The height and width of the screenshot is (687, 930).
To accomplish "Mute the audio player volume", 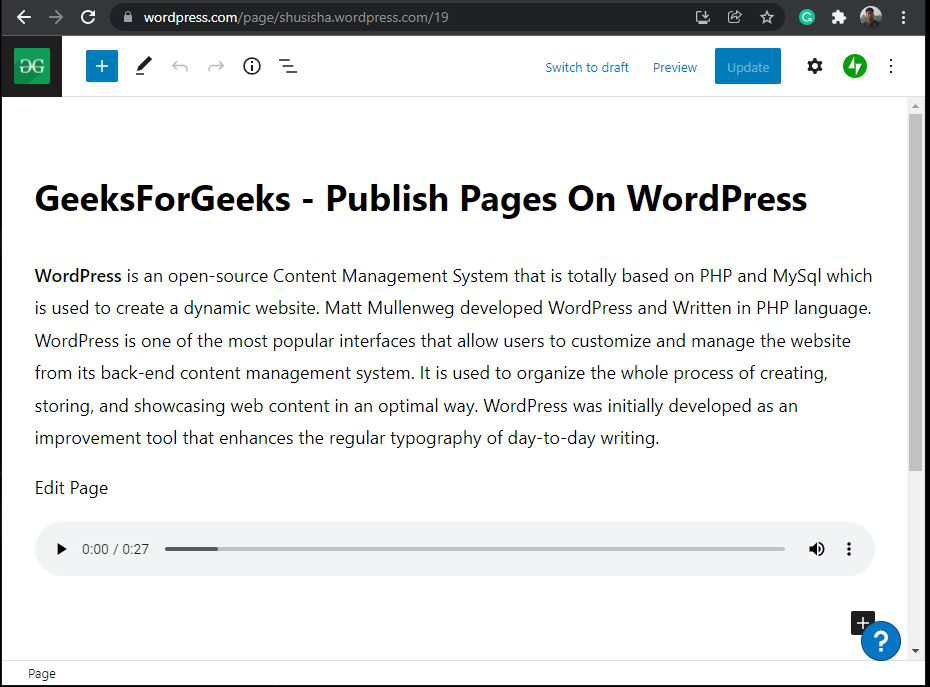I will (817, 549).
